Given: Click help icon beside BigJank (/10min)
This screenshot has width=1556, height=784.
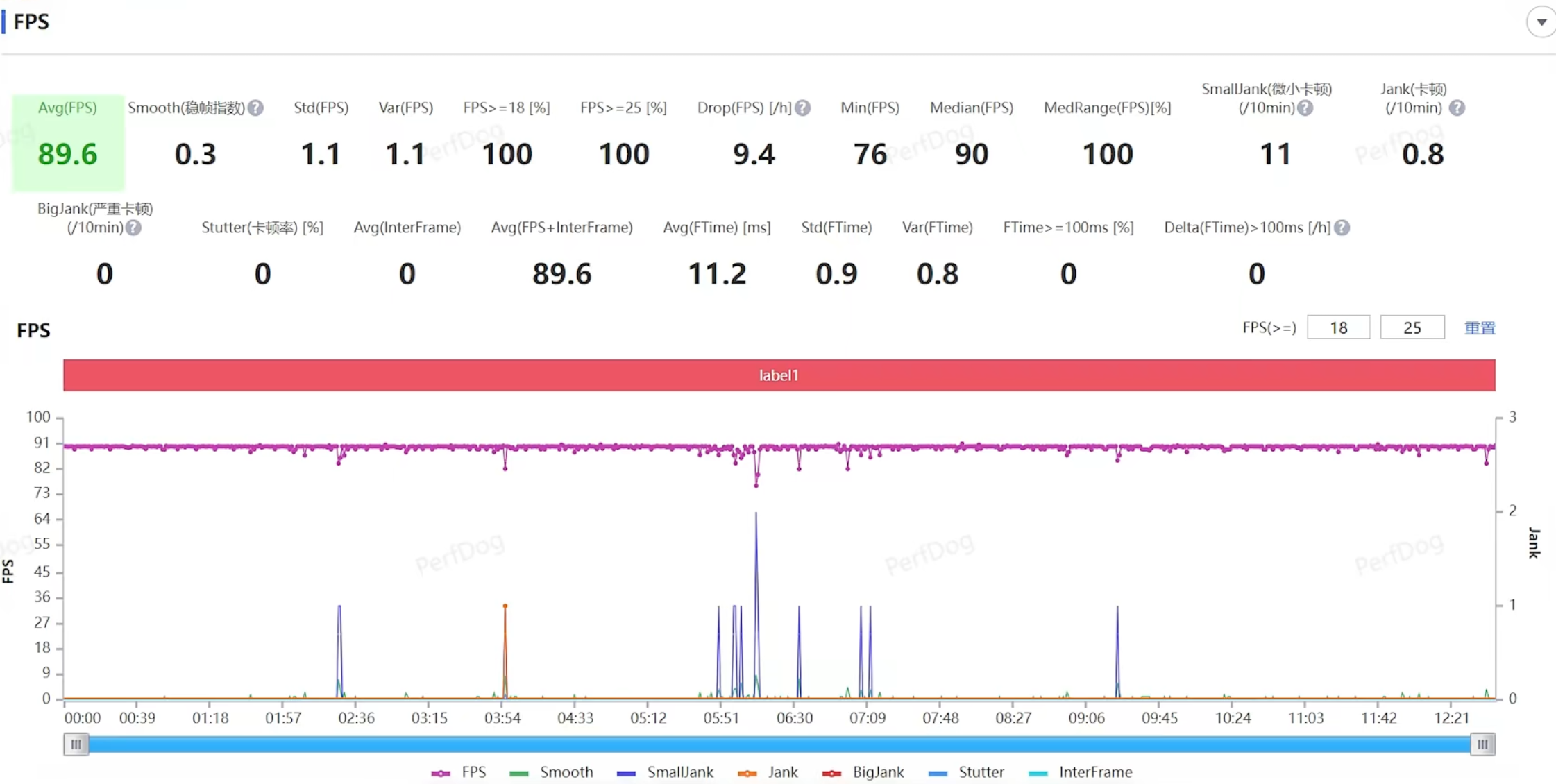Looking at the screenshot, I should (x=134, y=228).
